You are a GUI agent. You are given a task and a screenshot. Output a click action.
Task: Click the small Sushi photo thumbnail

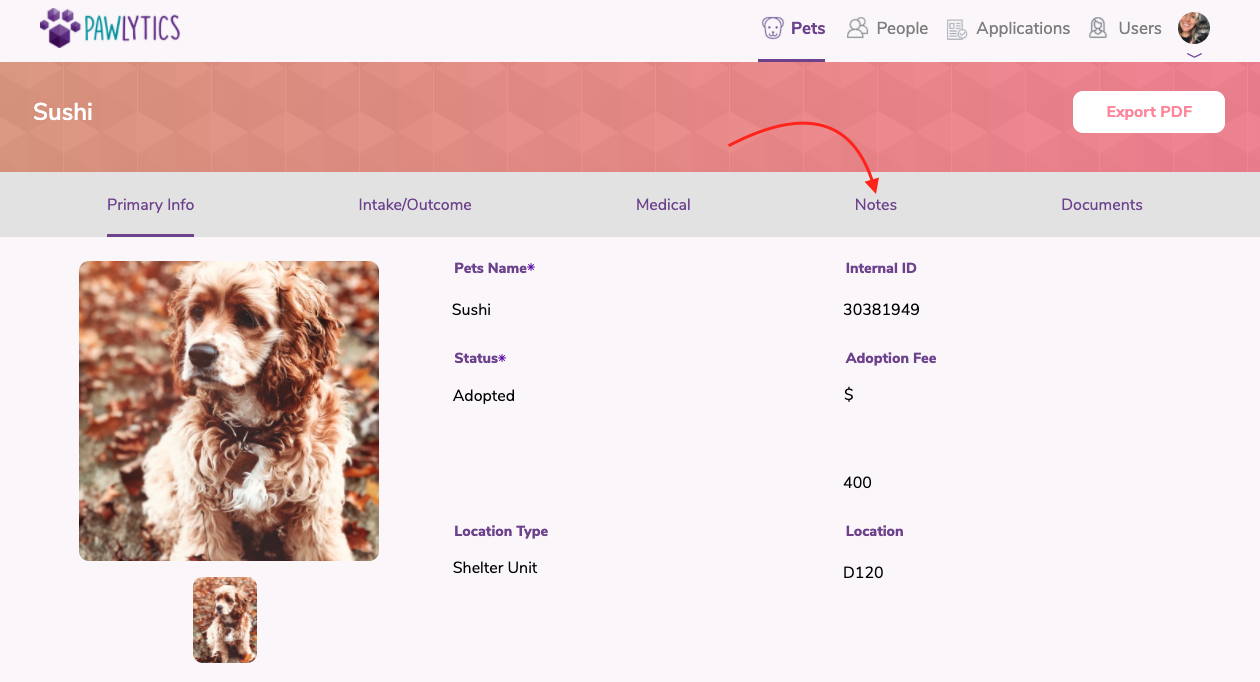coord(225,620)
